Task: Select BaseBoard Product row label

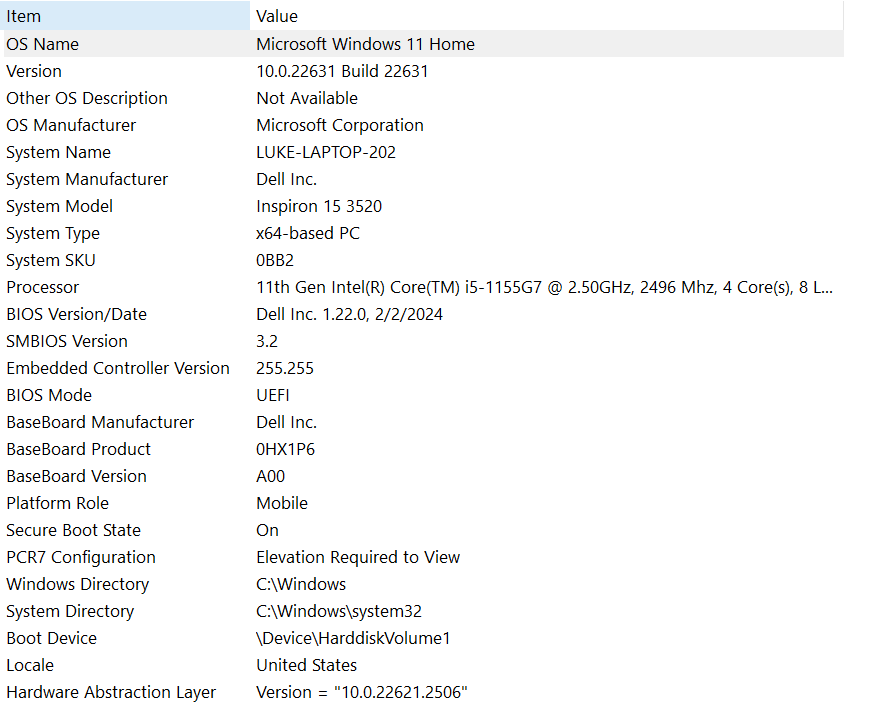Action: click(78, 449)
